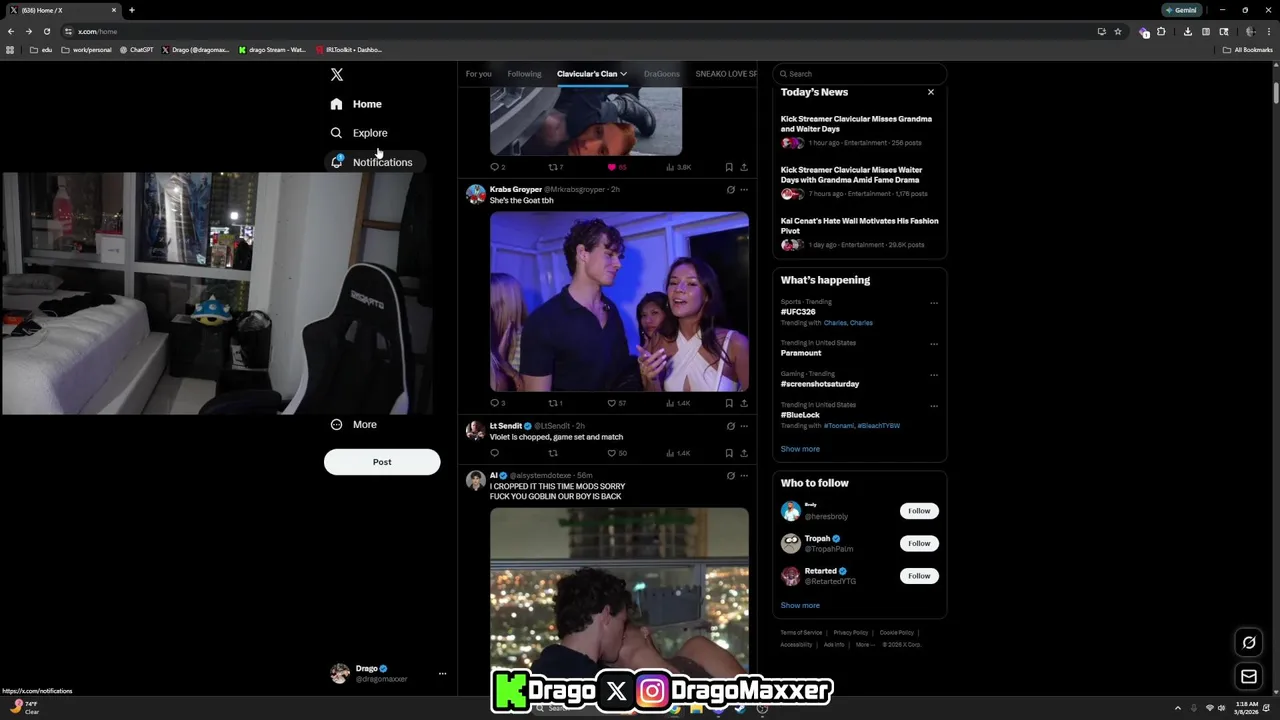Bookmark this page with star icon
This screenshot has height=720, width=1280.
pos(1118,31)
